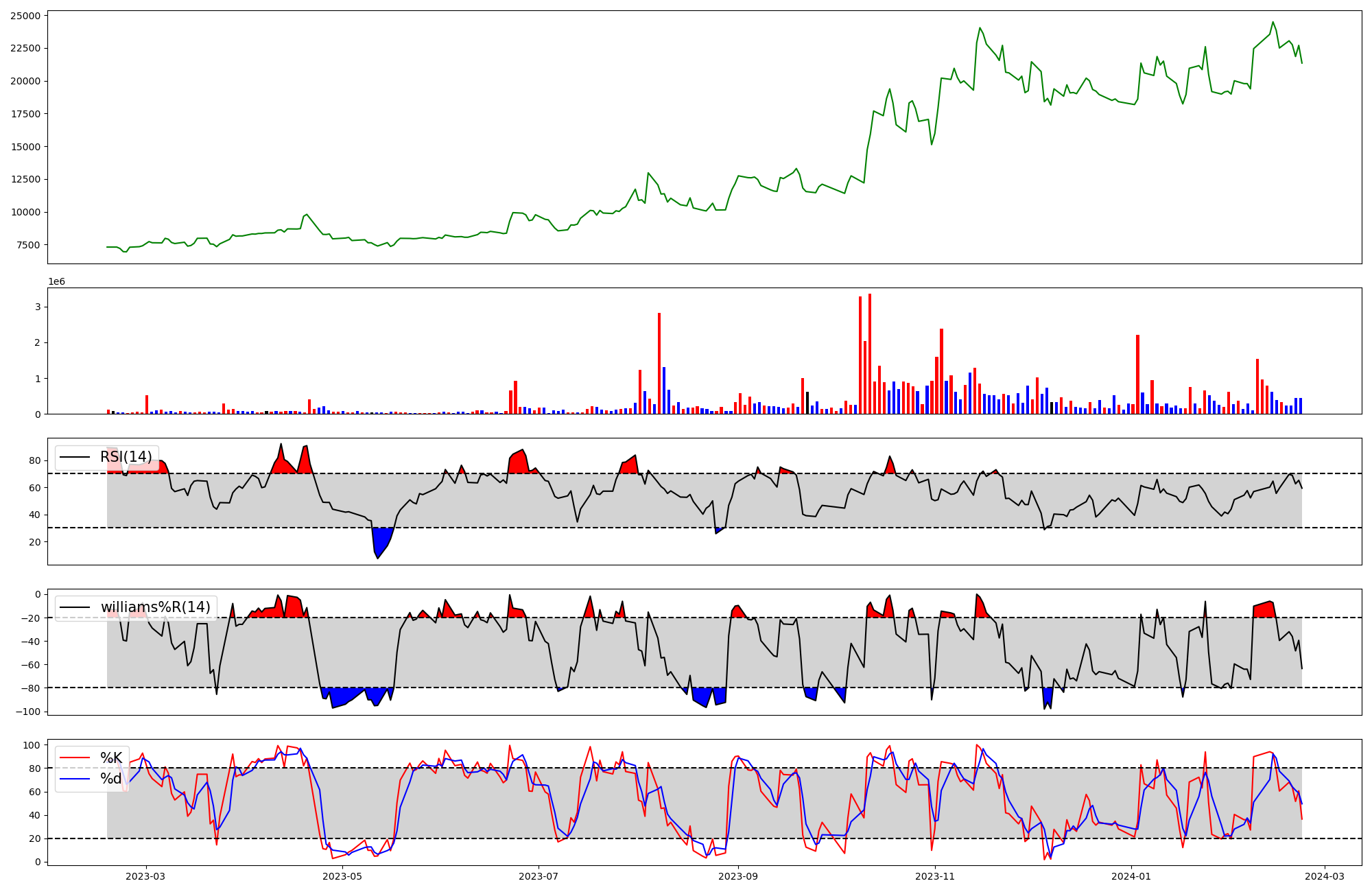The height and width of the screenshot is (892, 1372).
Task: Click the red %K legend line sample
Action: pos(75,758)
